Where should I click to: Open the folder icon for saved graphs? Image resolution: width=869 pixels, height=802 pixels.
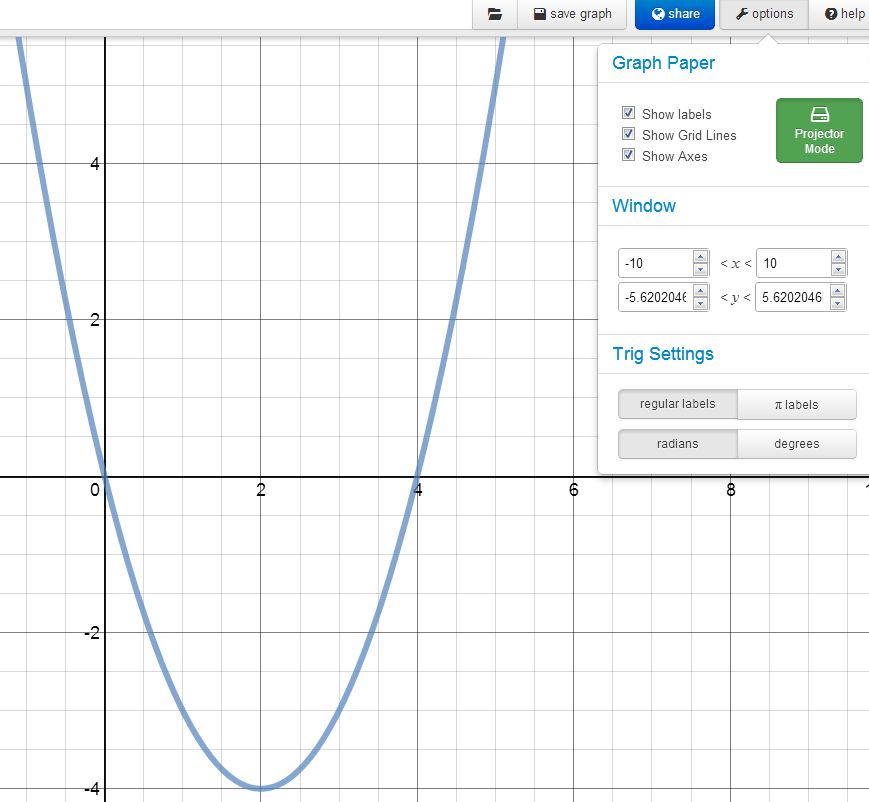pyautogui.click(x=494, y=14)
